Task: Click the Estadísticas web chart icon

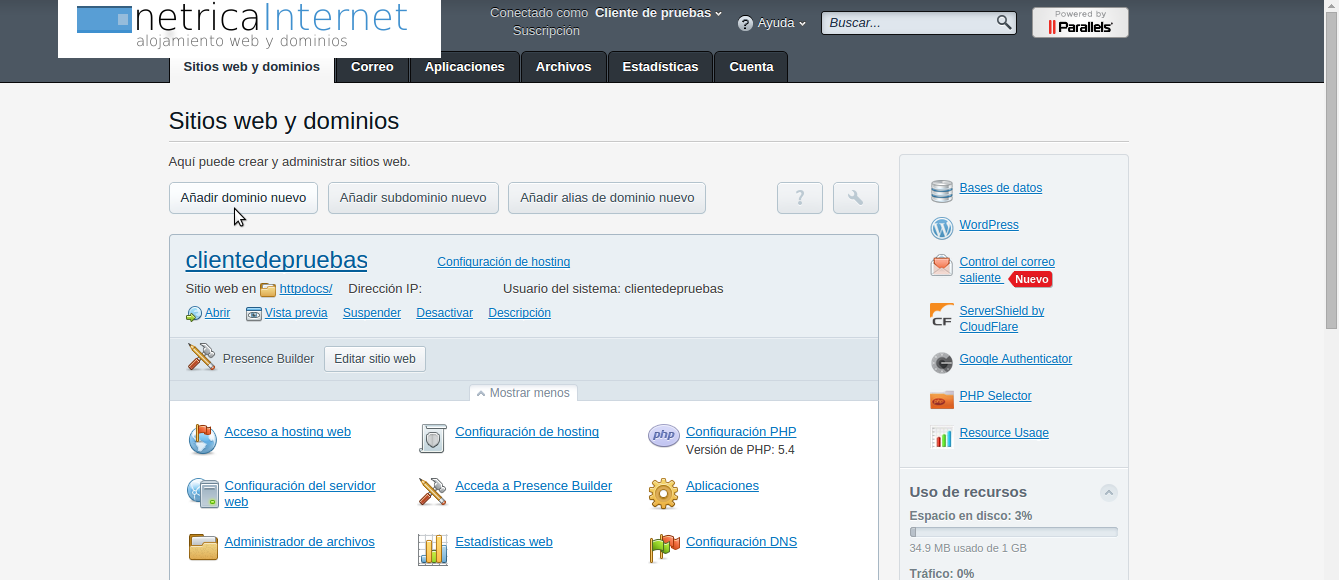Action: (432, 548)
